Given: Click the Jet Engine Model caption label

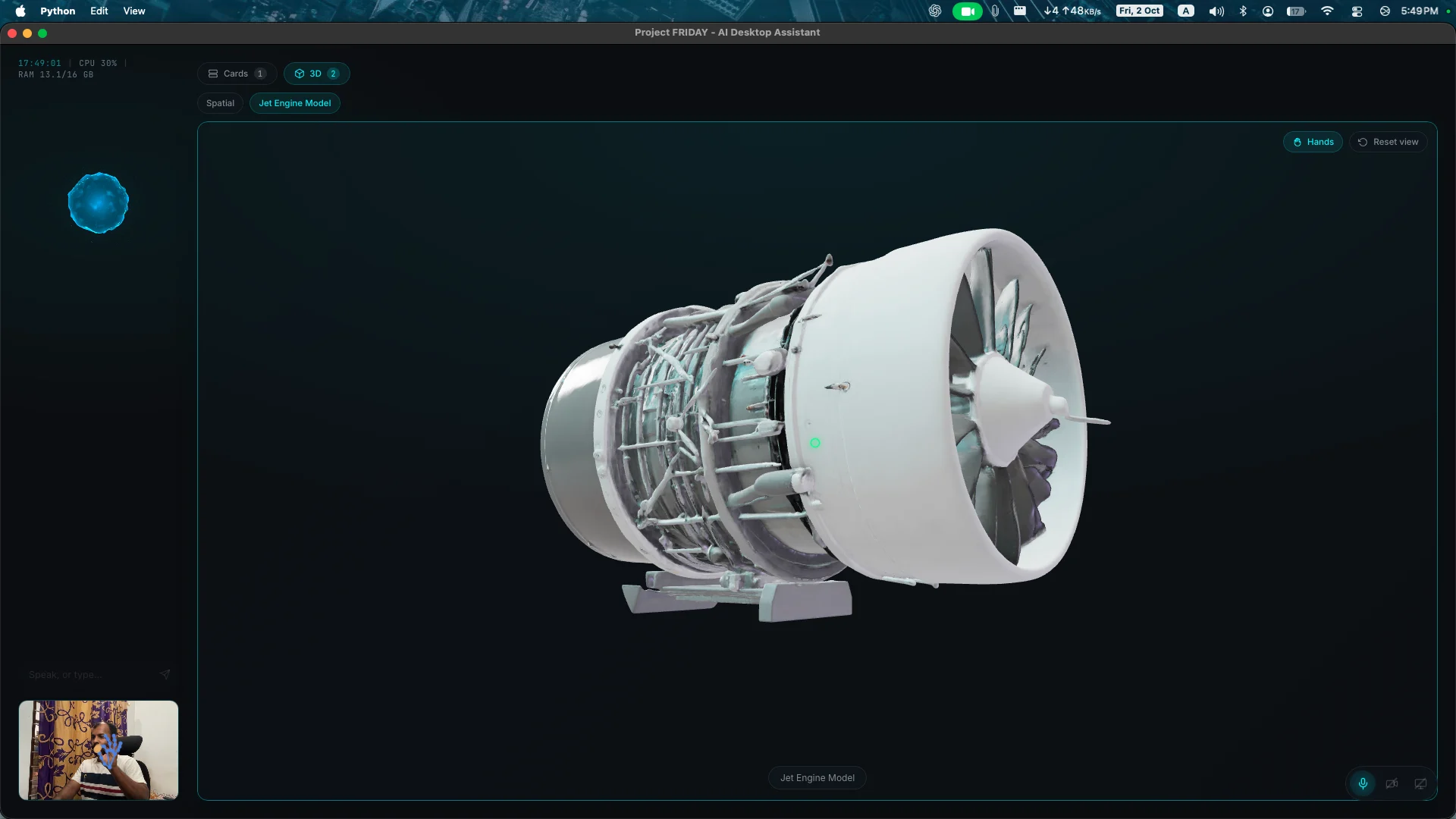Looking at the screenshot, I should pos(817,778).
